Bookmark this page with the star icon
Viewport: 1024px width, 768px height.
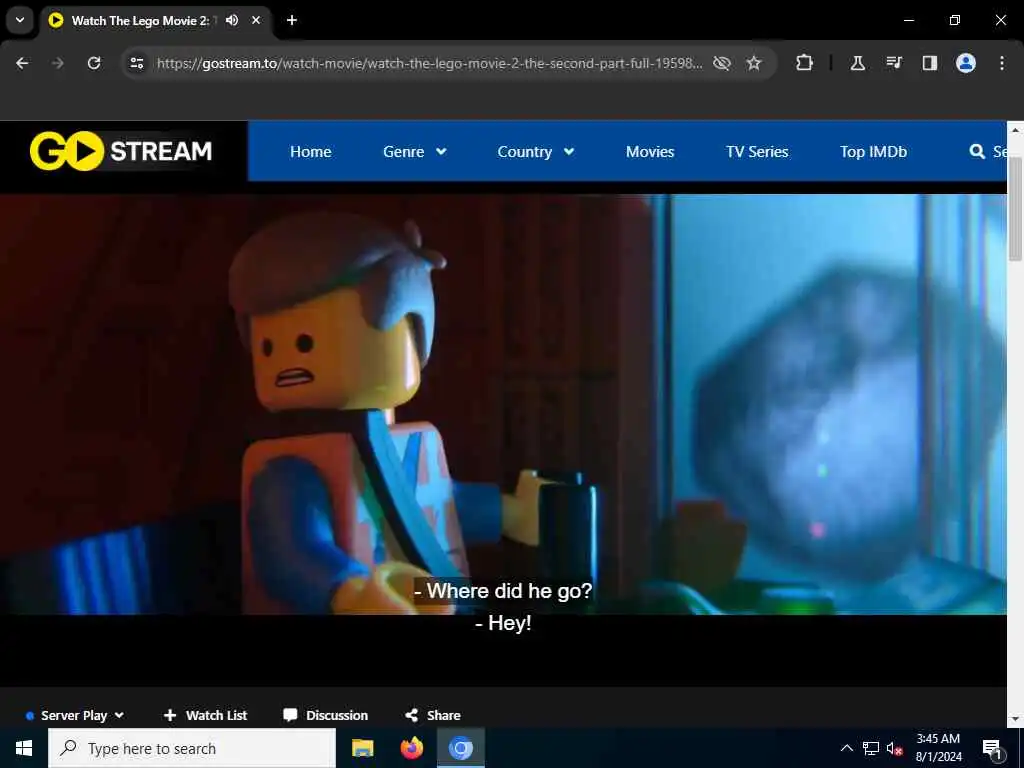coord(754,63)
